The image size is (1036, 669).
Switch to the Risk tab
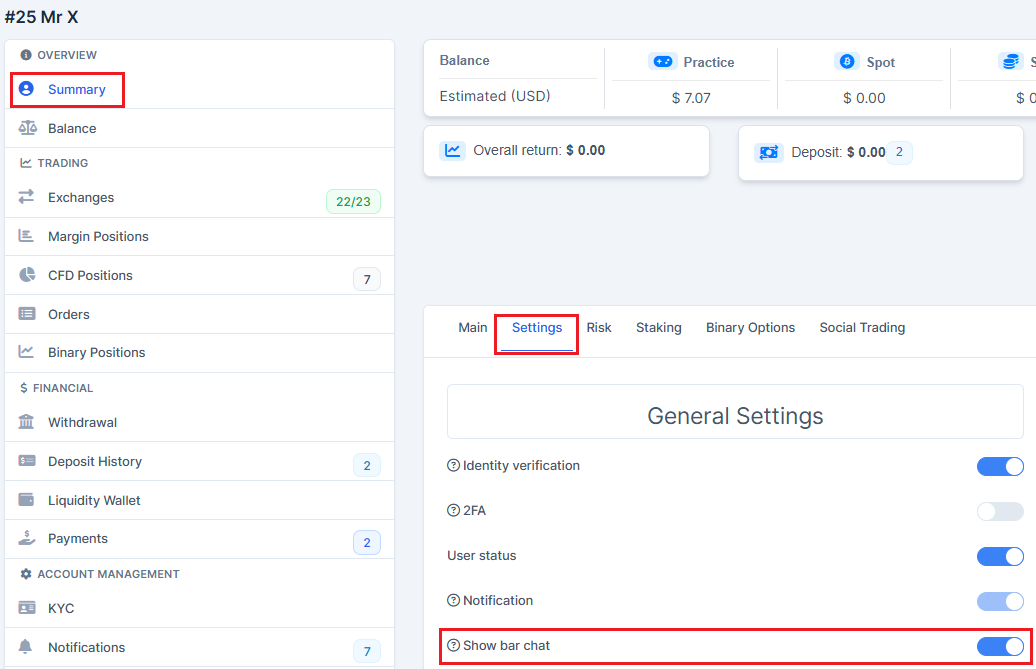[x=599, y=328]
